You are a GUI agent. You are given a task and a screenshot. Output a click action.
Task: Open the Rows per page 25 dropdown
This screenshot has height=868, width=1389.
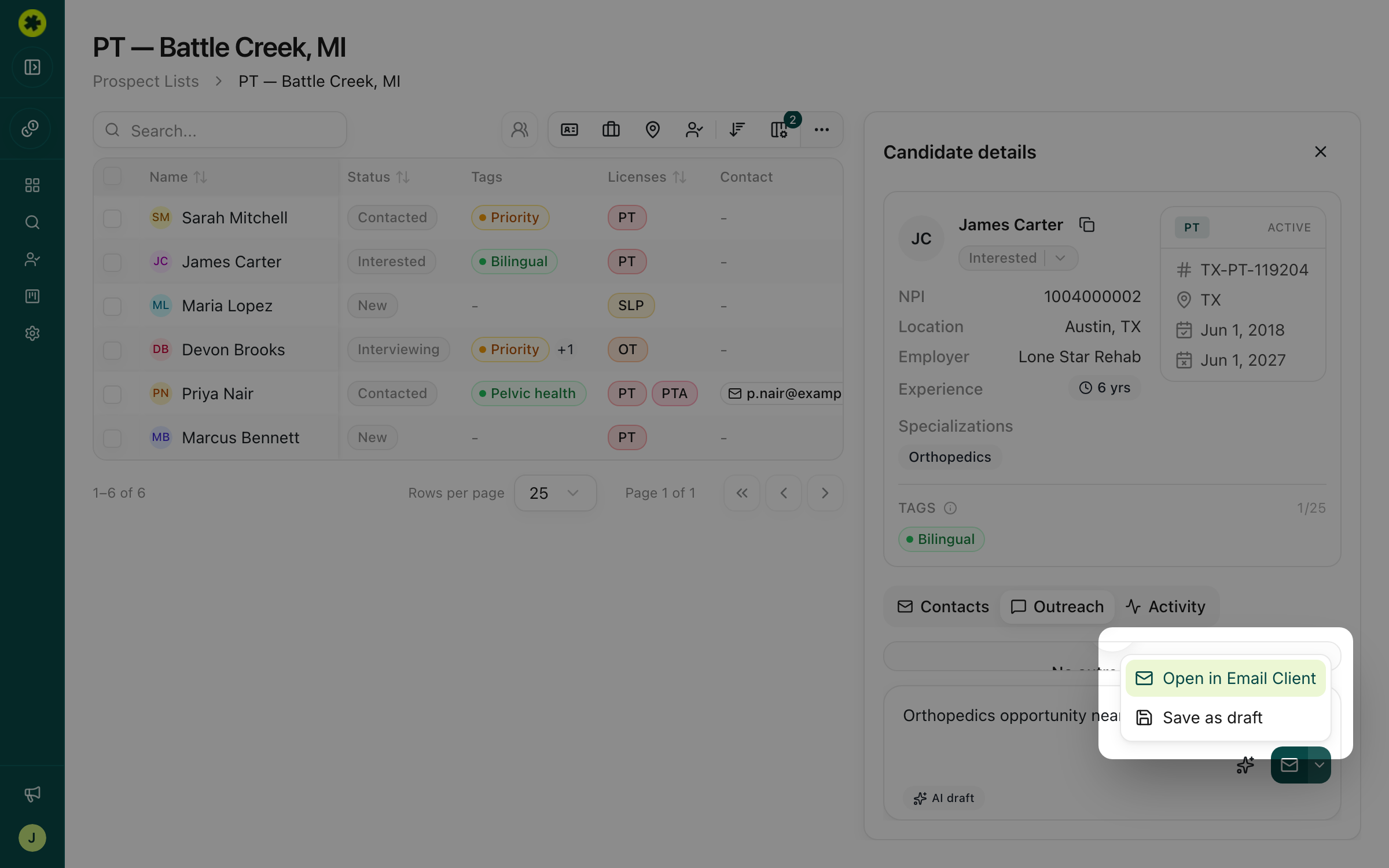(556, 493)
